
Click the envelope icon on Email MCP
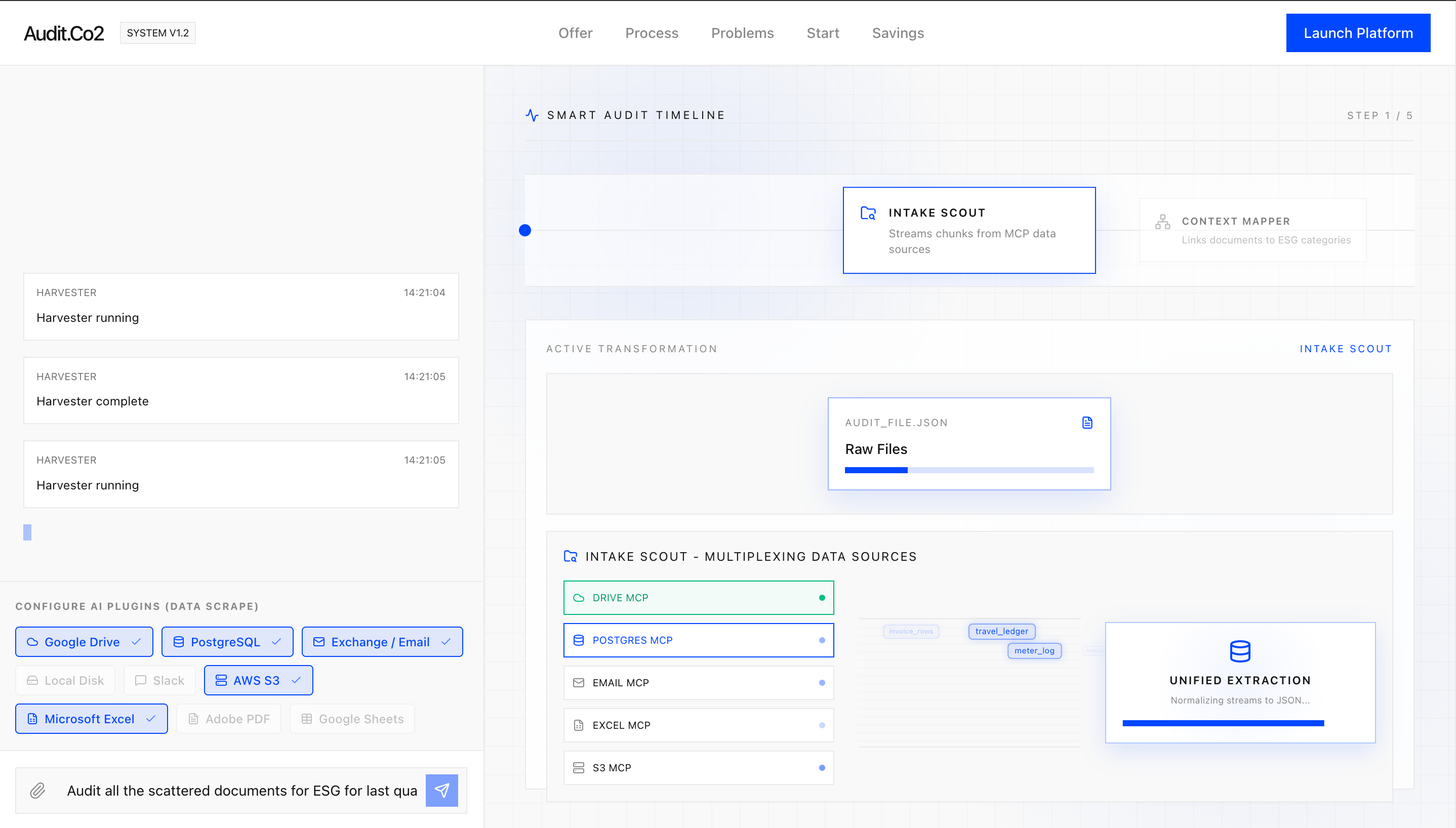(x=579, y=682)
